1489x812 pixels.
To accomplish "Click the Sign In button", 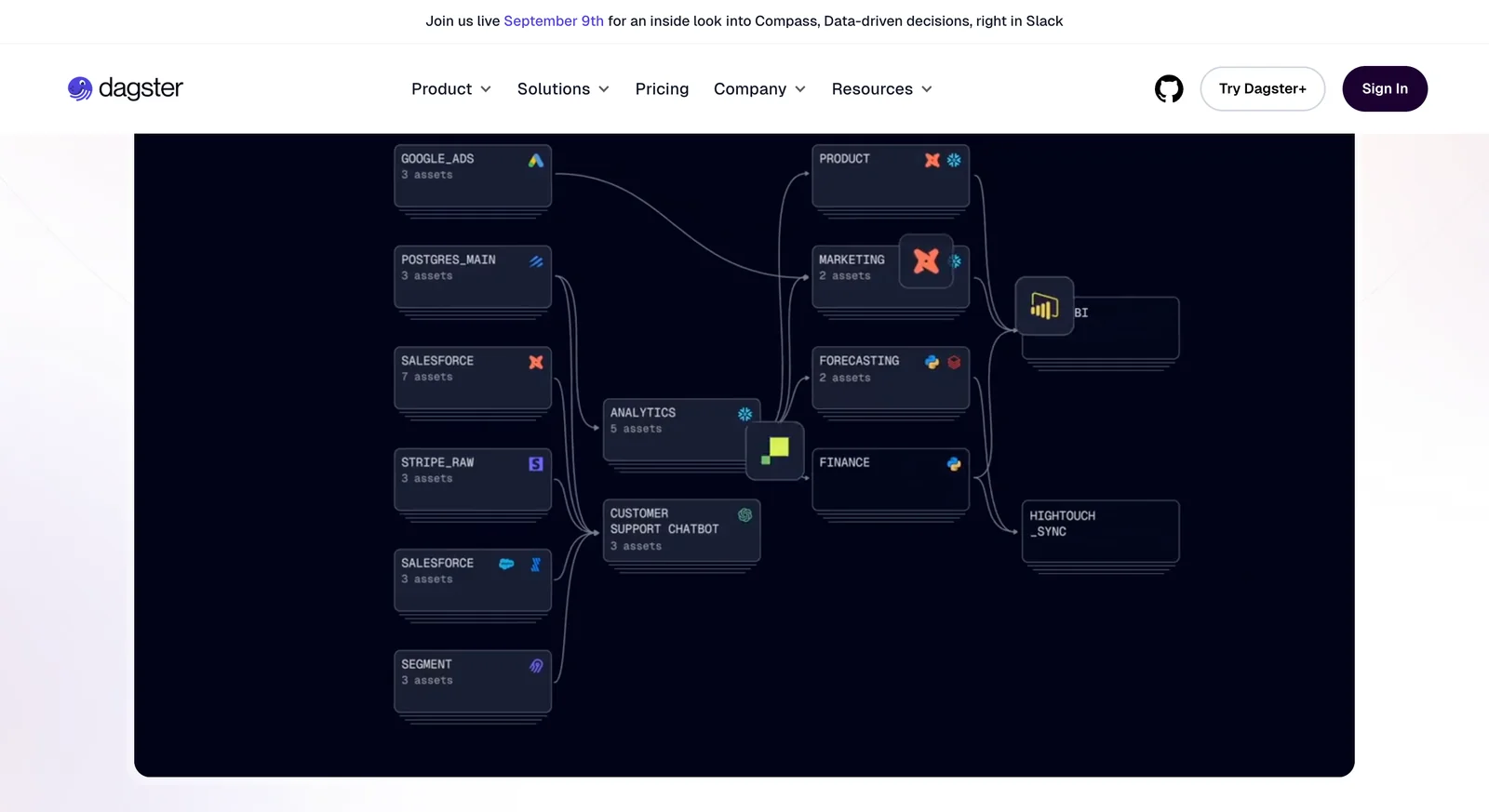I will [1385, 89].
